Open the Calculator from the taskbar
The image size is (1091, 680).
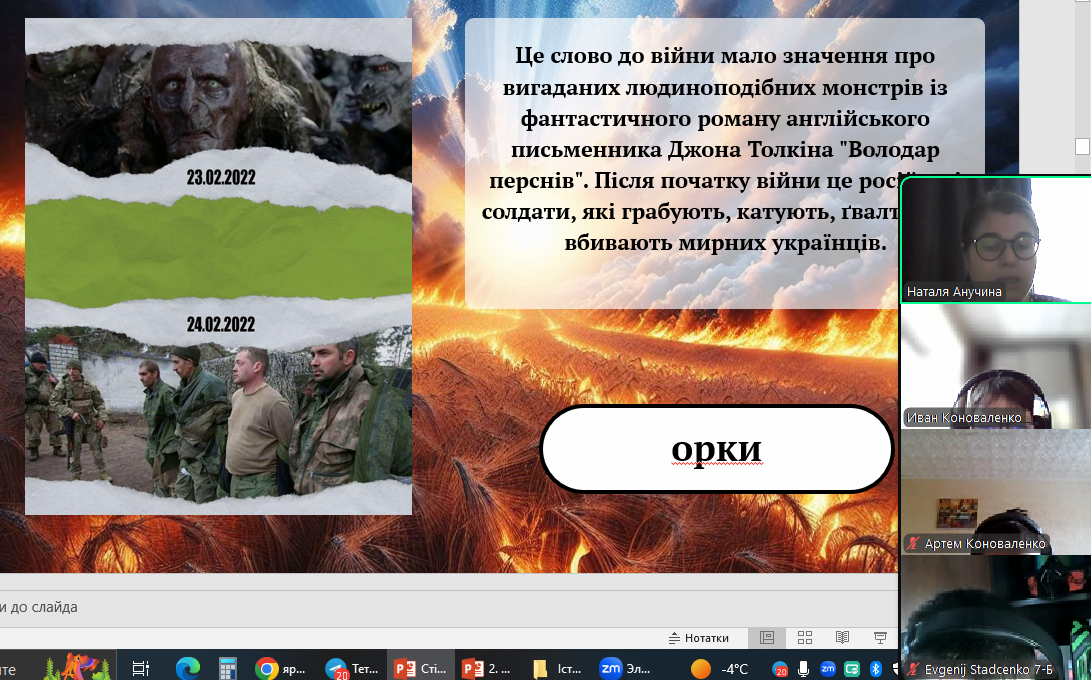pos(228,669)
